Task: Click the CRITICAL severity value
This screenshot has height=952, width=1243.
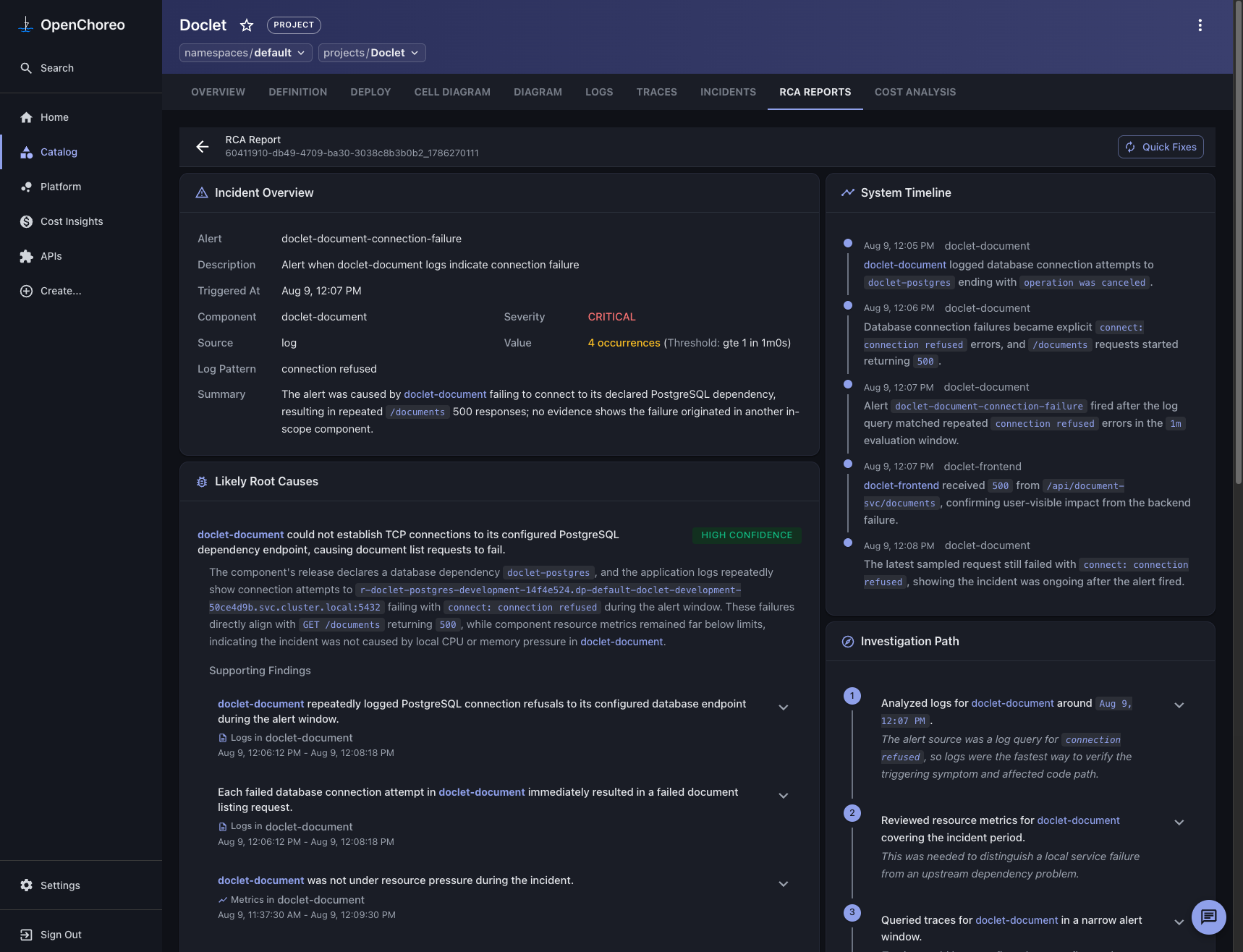Action: pos(611,317)
